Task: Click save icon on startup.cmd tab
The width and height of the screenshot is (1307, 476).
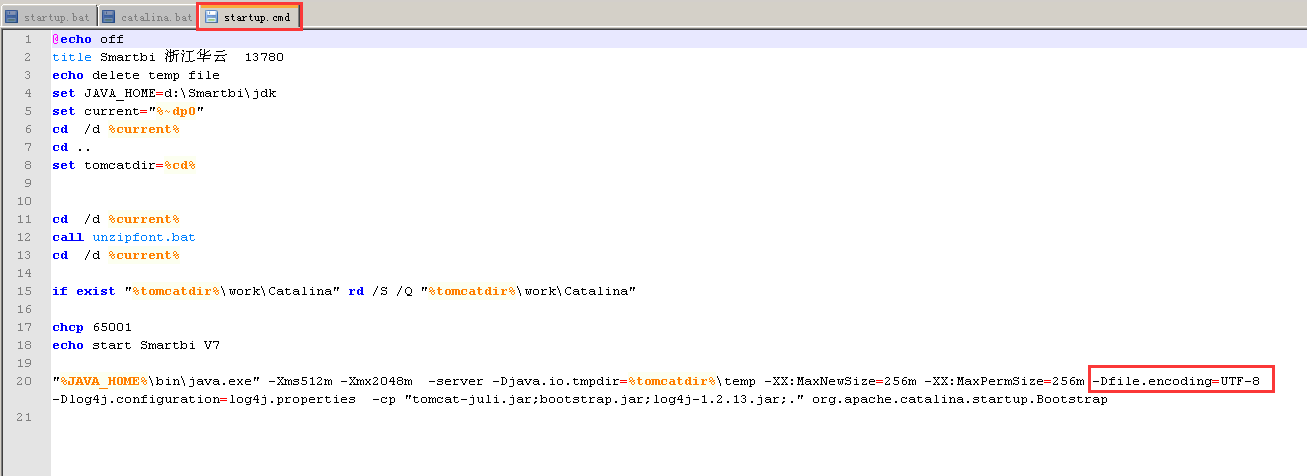Action: click(x=211, y=17)
